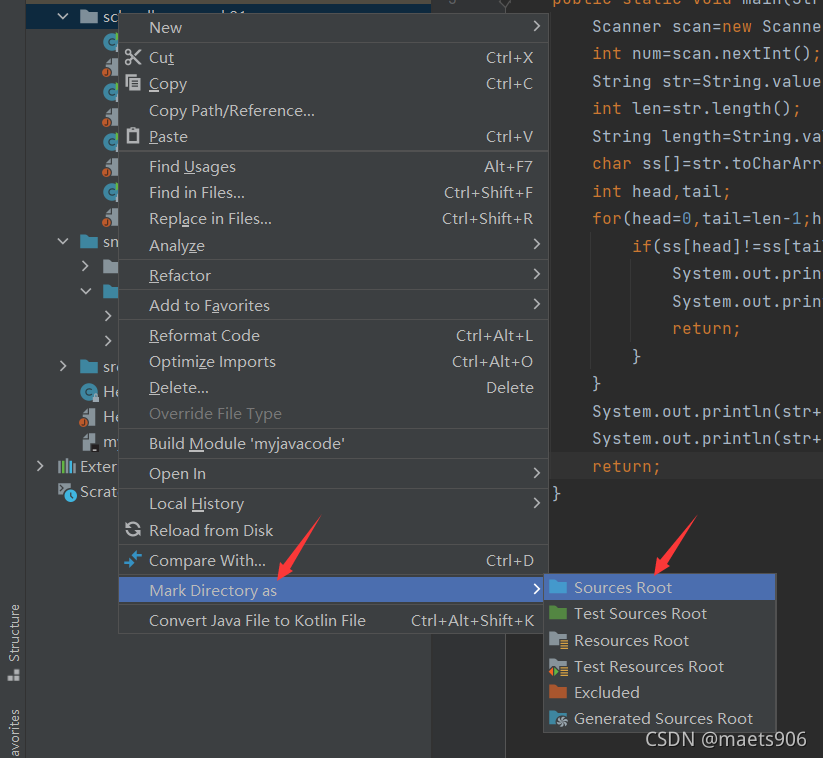
Task: Expand the Add to Favorites arrow
Action: (536, 303)
